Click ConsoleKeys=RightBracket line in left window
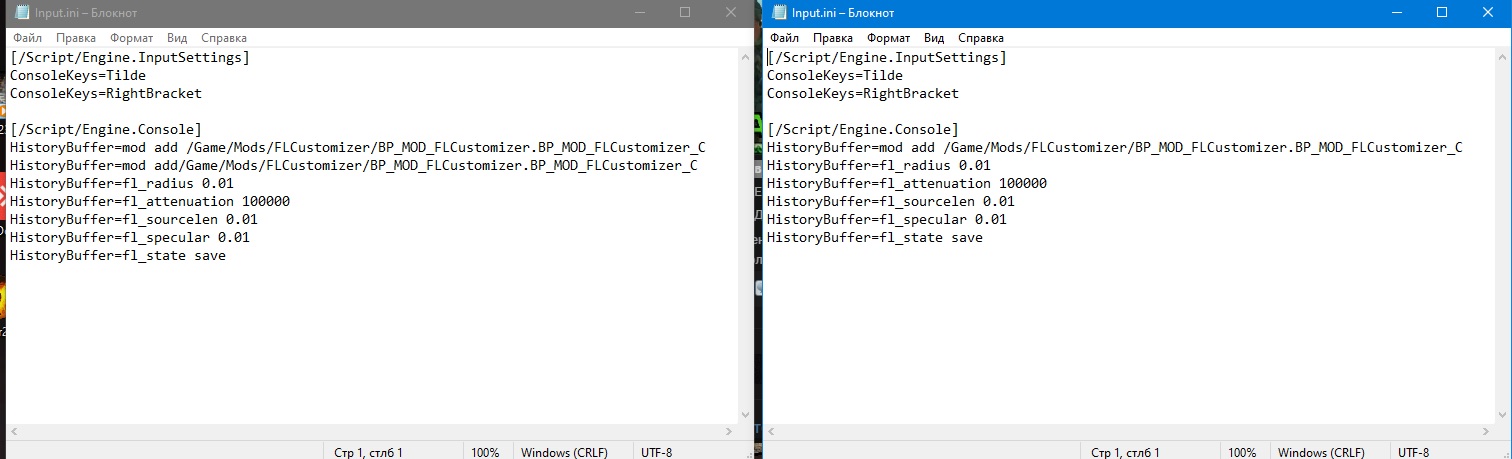This screenshot has width=1512, height=459. pyautogui.click(x=106, y=93)
